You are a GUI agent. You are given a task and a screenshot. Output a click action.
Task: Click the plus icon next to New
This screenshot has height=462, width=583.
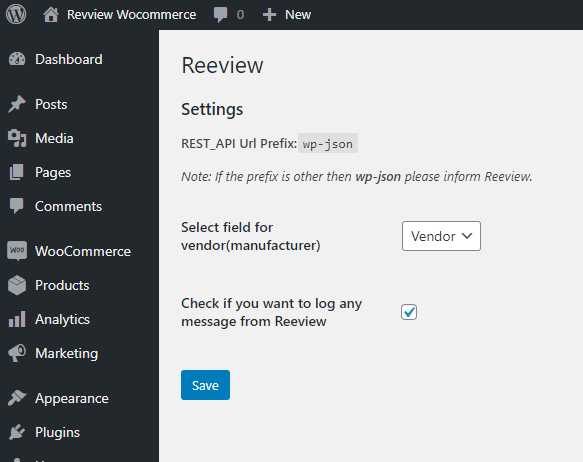tap(269, 15)
